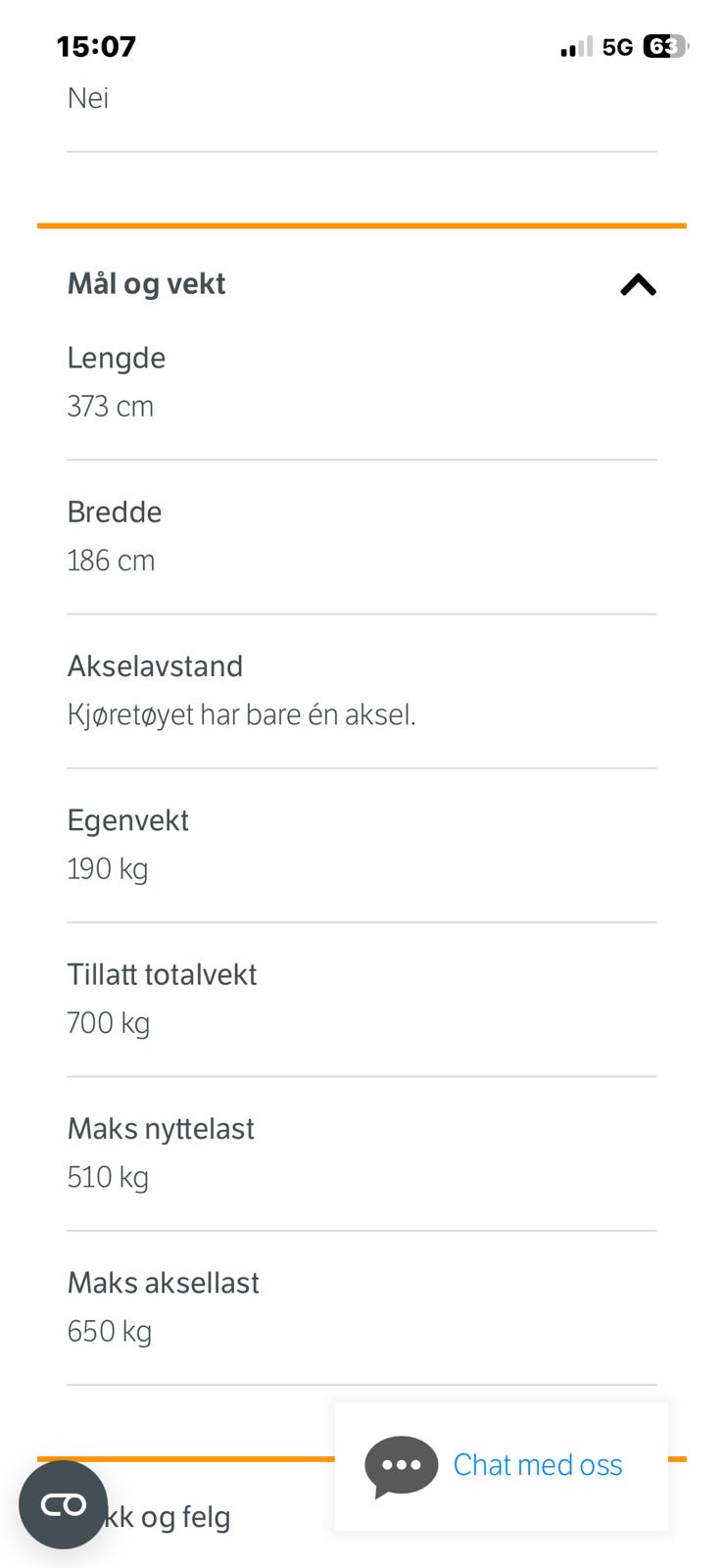Viewport: 724px width, 1568px height.
Task: Open the round dark accessibility button
Action: 63,1504
